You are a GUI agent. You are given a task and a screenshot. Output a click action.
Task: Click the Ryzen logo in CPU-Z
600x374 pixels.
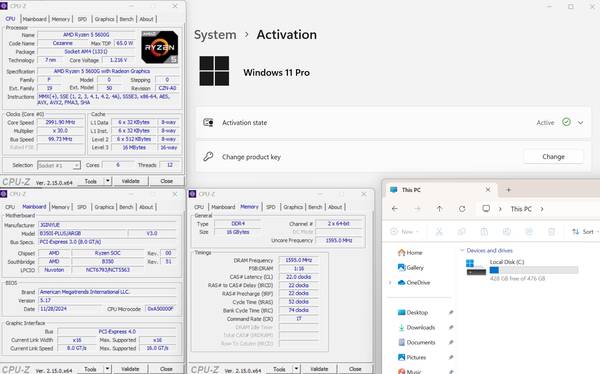(x=160, y=47)
